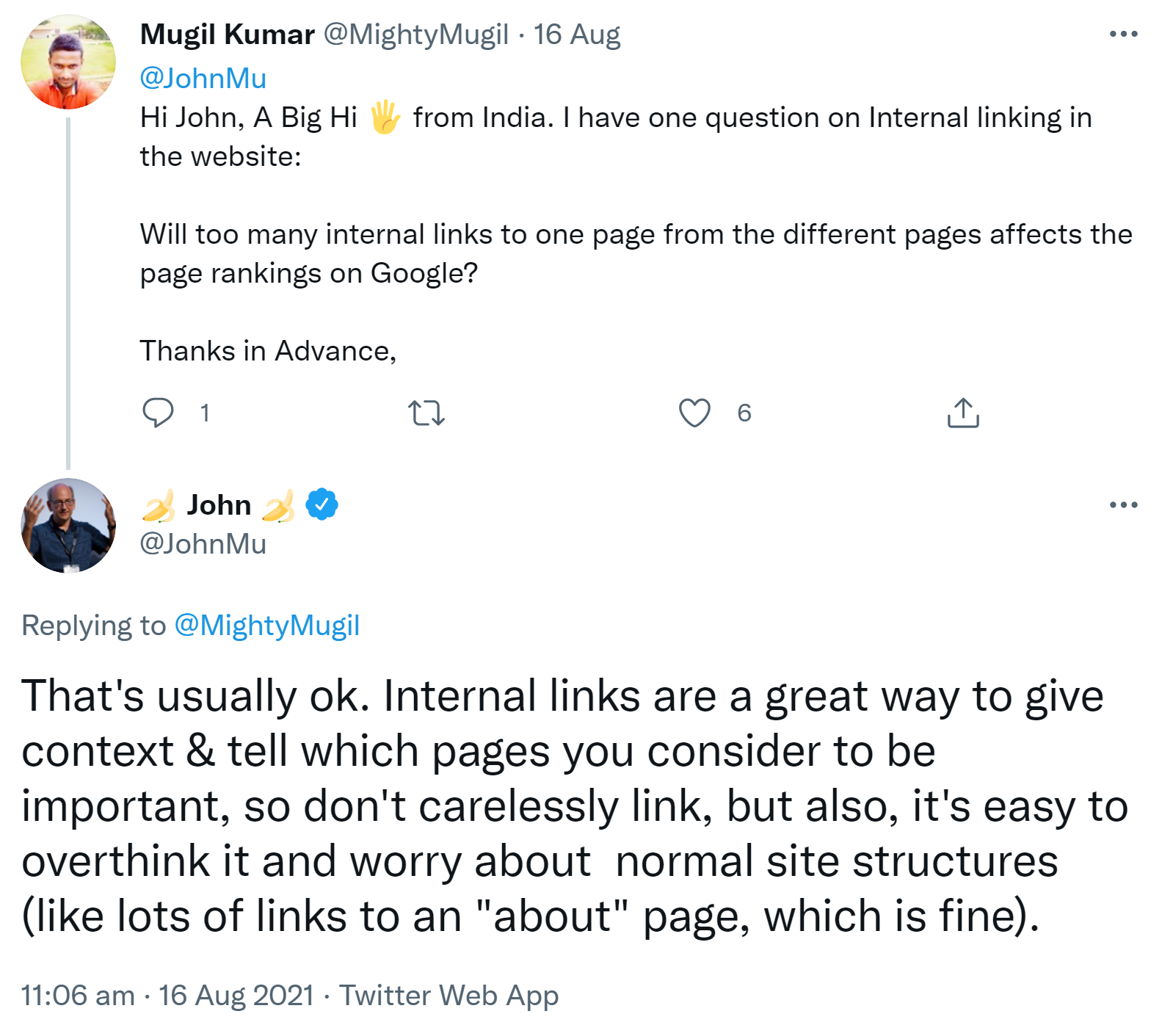The image size is (1162, 1036).
Task: Click the like count showing 6
Action: (744, 413)
